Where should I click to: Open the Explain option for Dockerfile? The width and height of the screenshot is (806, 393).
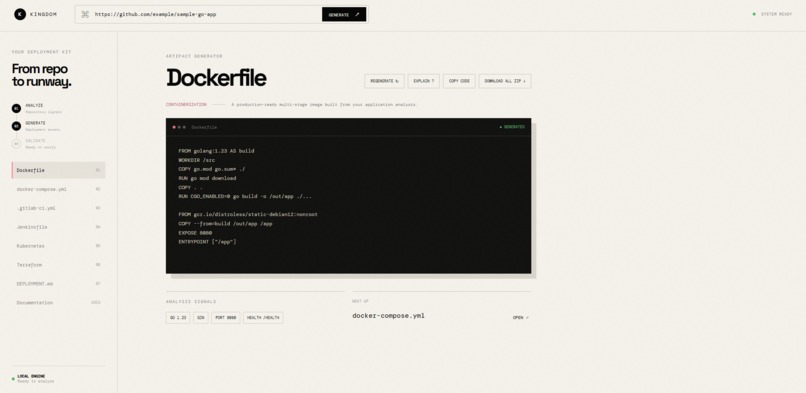coord(424,81)
